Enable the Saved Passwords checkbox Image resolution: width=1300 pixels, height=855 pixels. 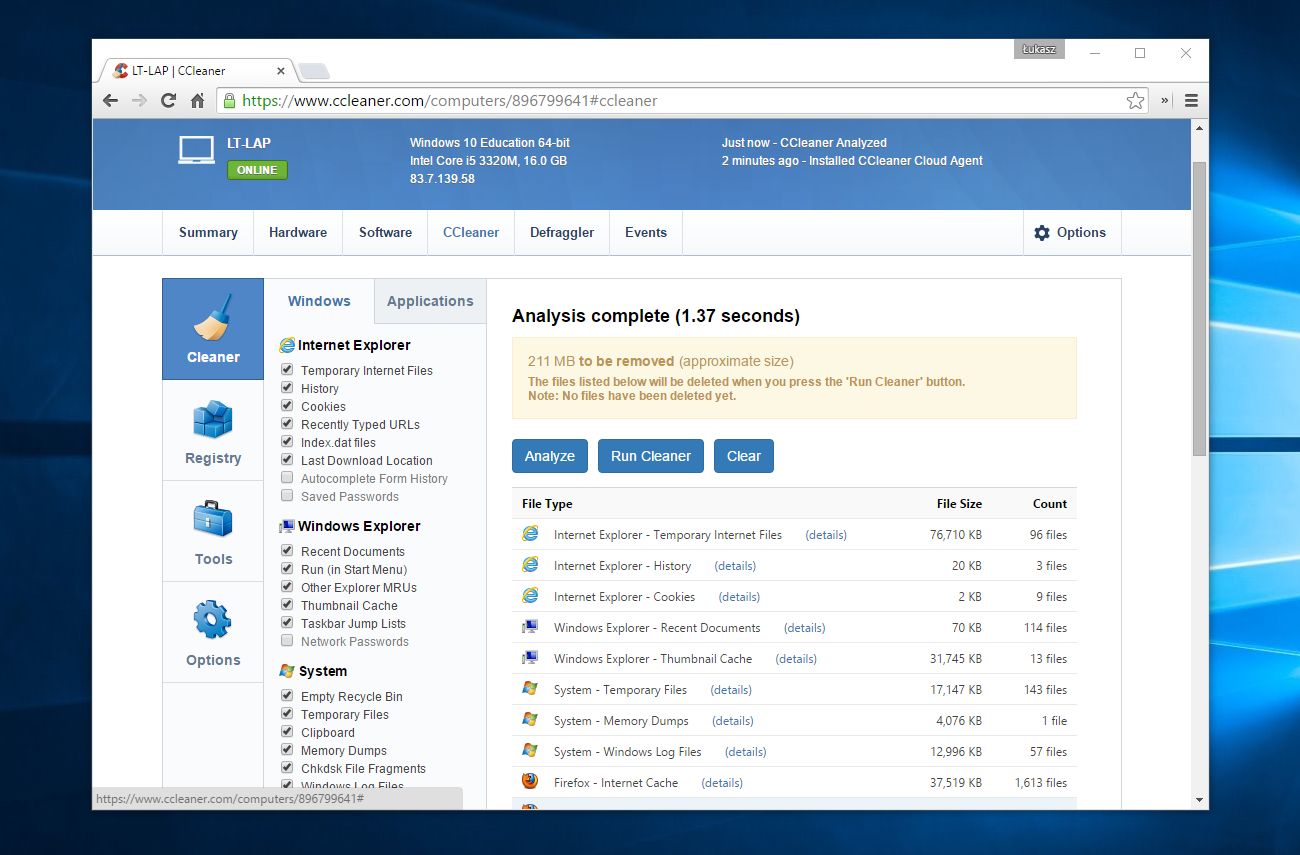click(x=287, y=496)
